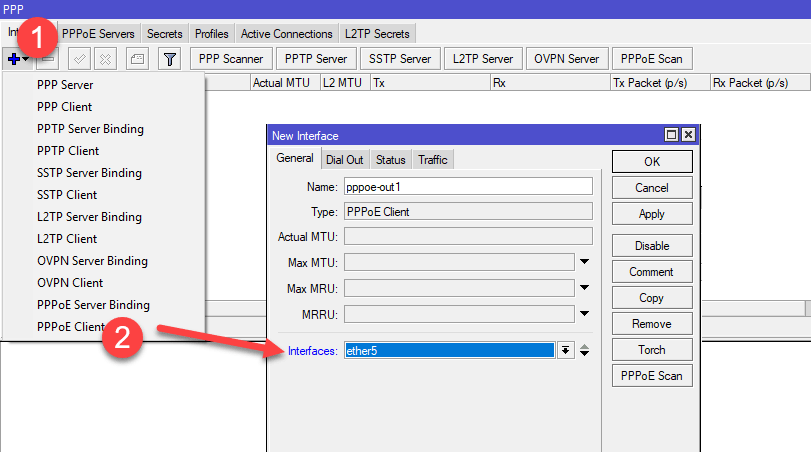The image size is (811, 452).
Task: Click the Name field containing pppoe-out1
Action: pos(468,187)
